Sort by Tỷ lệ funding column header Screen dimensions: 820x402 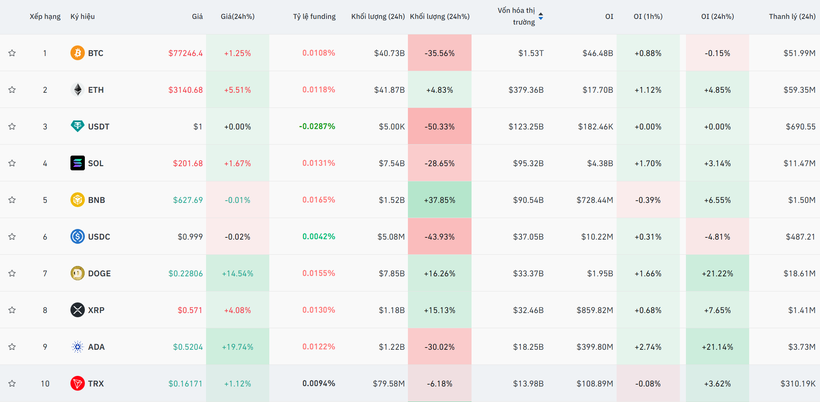tap(314, 16)
